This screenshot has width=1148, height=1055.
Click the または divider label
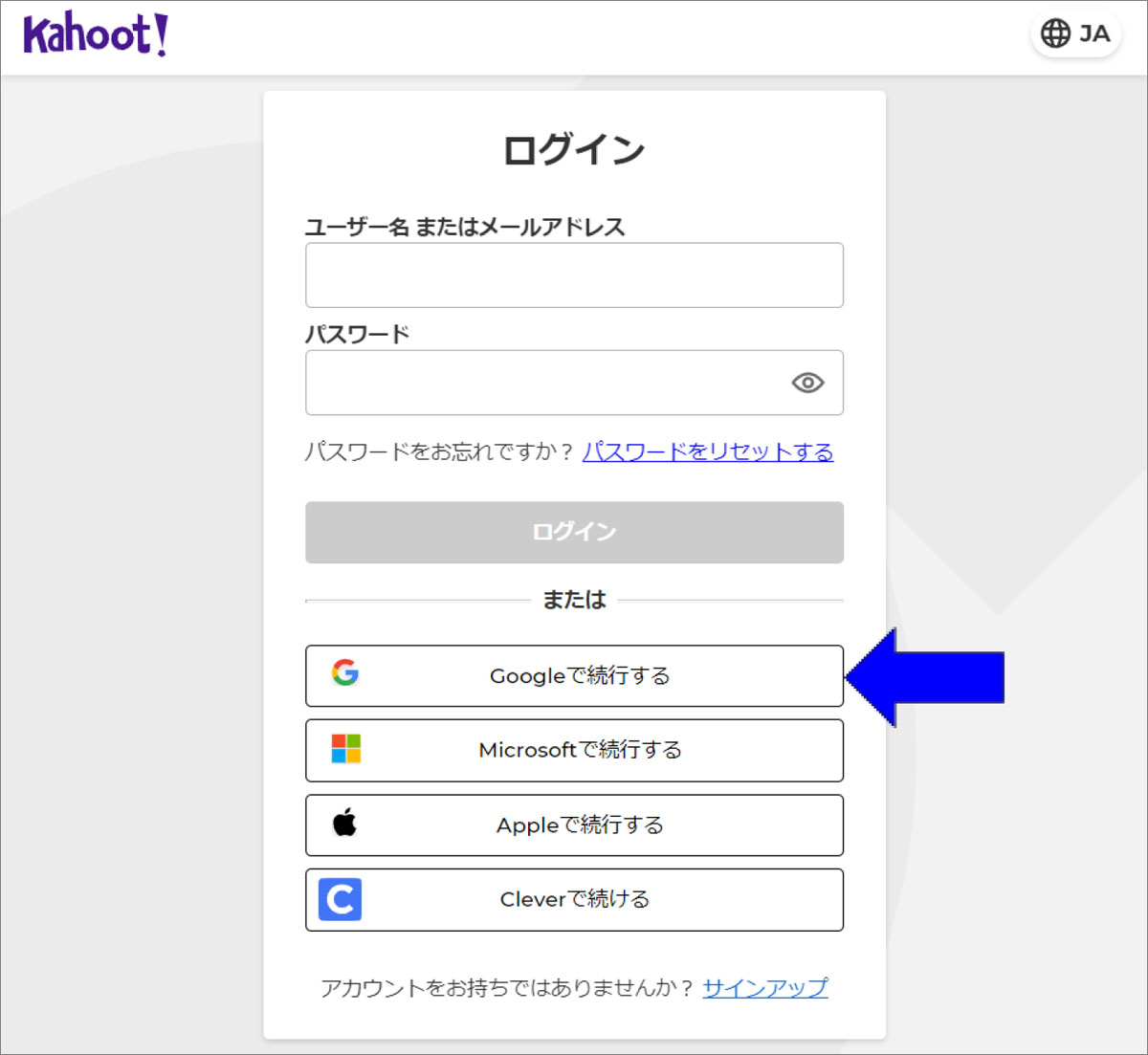point(574,600)
